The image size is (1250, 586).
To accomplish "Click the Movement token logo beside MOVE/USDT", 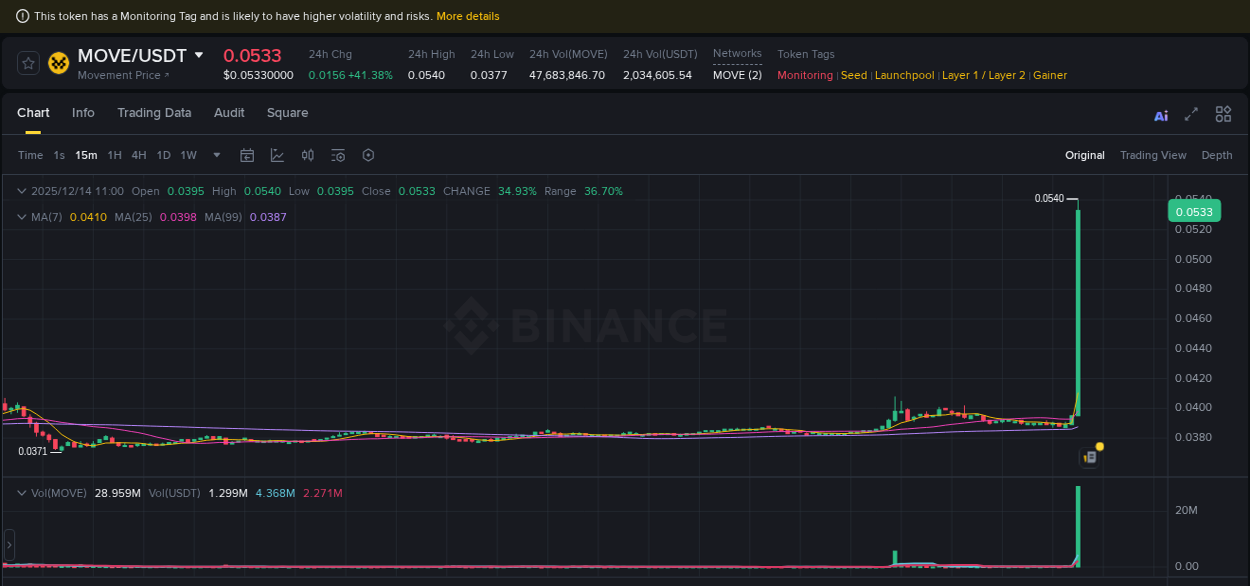I will pos(58,63).
